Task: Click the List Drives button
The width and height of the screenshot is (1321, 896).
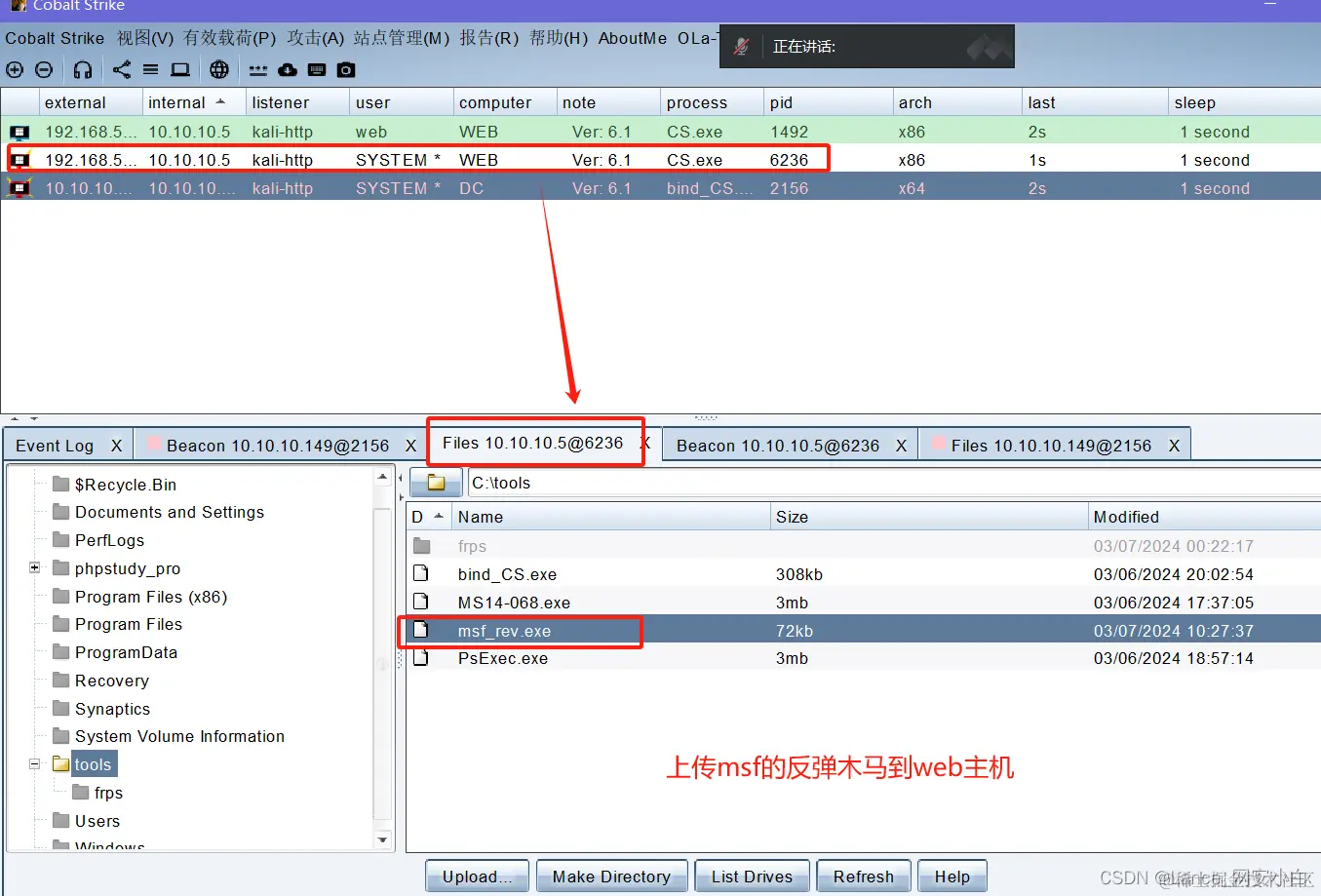Action: [752, 877]
